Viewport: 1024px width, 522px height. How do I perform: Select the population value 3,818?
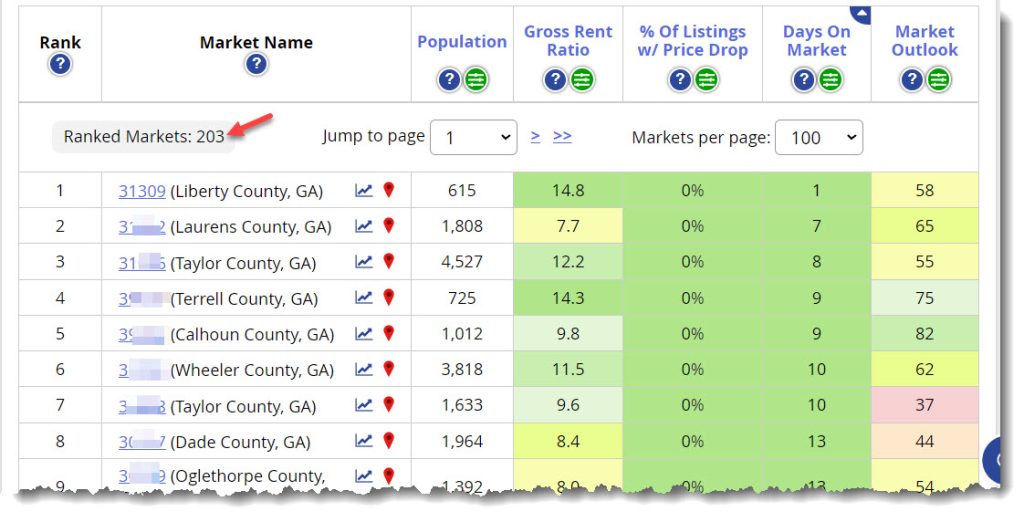pyautogui.click(x=462, y=369)
